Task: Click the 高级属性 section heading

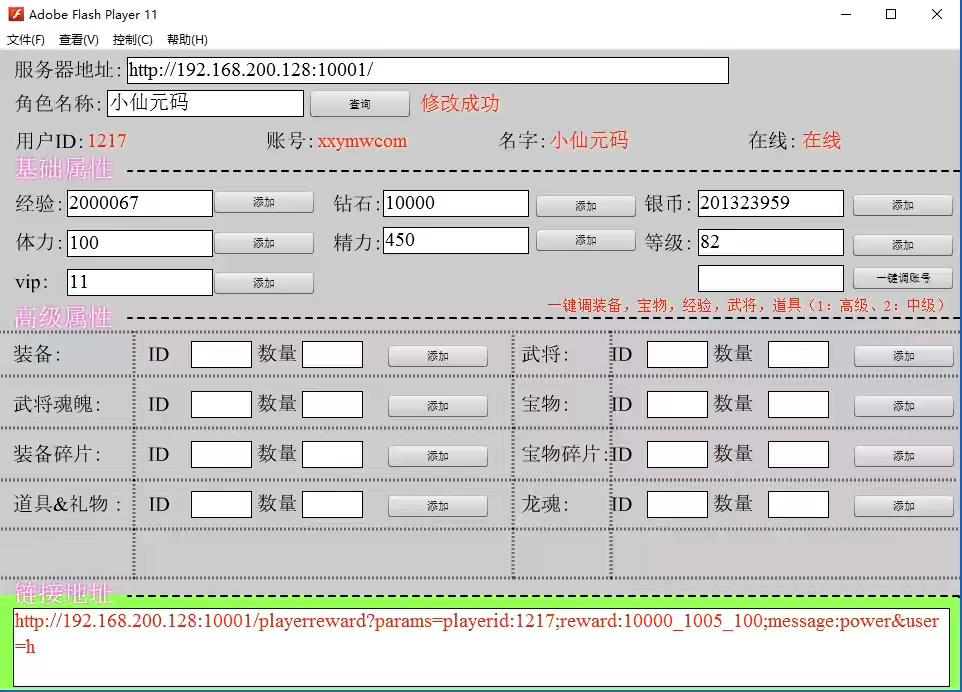Action: [64, 318]
